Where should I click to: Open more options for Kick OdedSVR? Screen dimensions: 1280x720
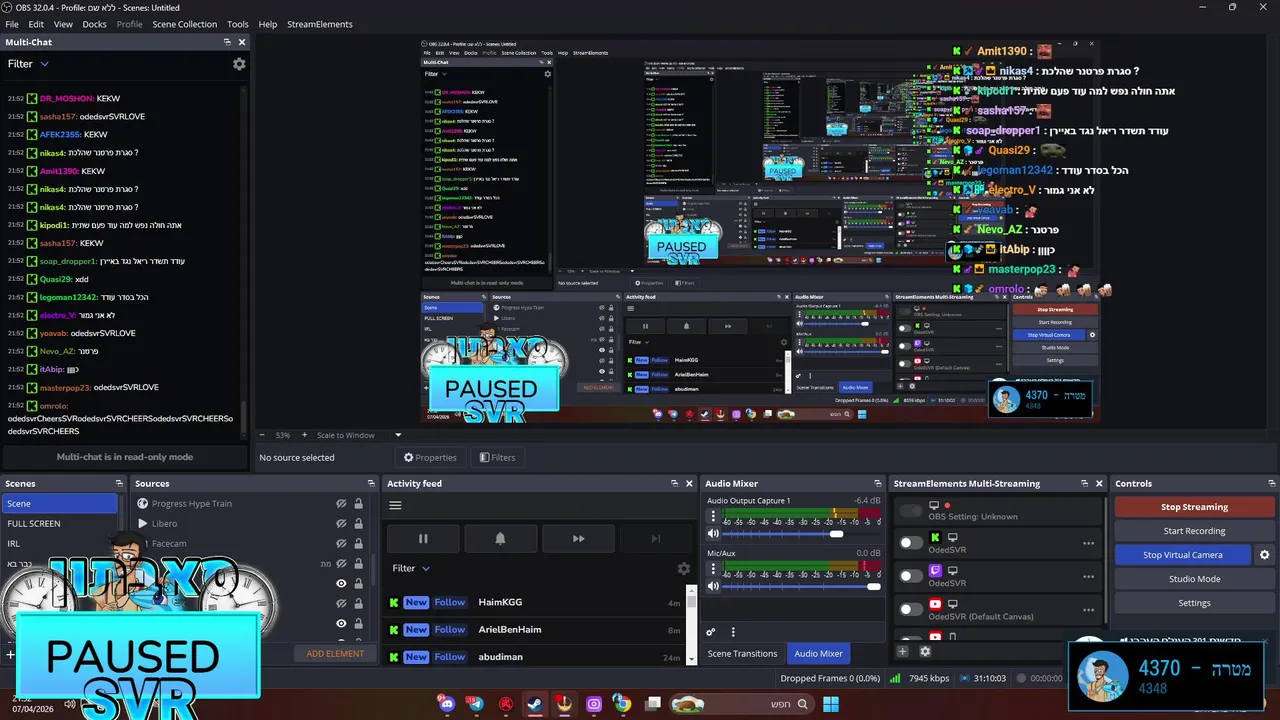click(1089, 543)
